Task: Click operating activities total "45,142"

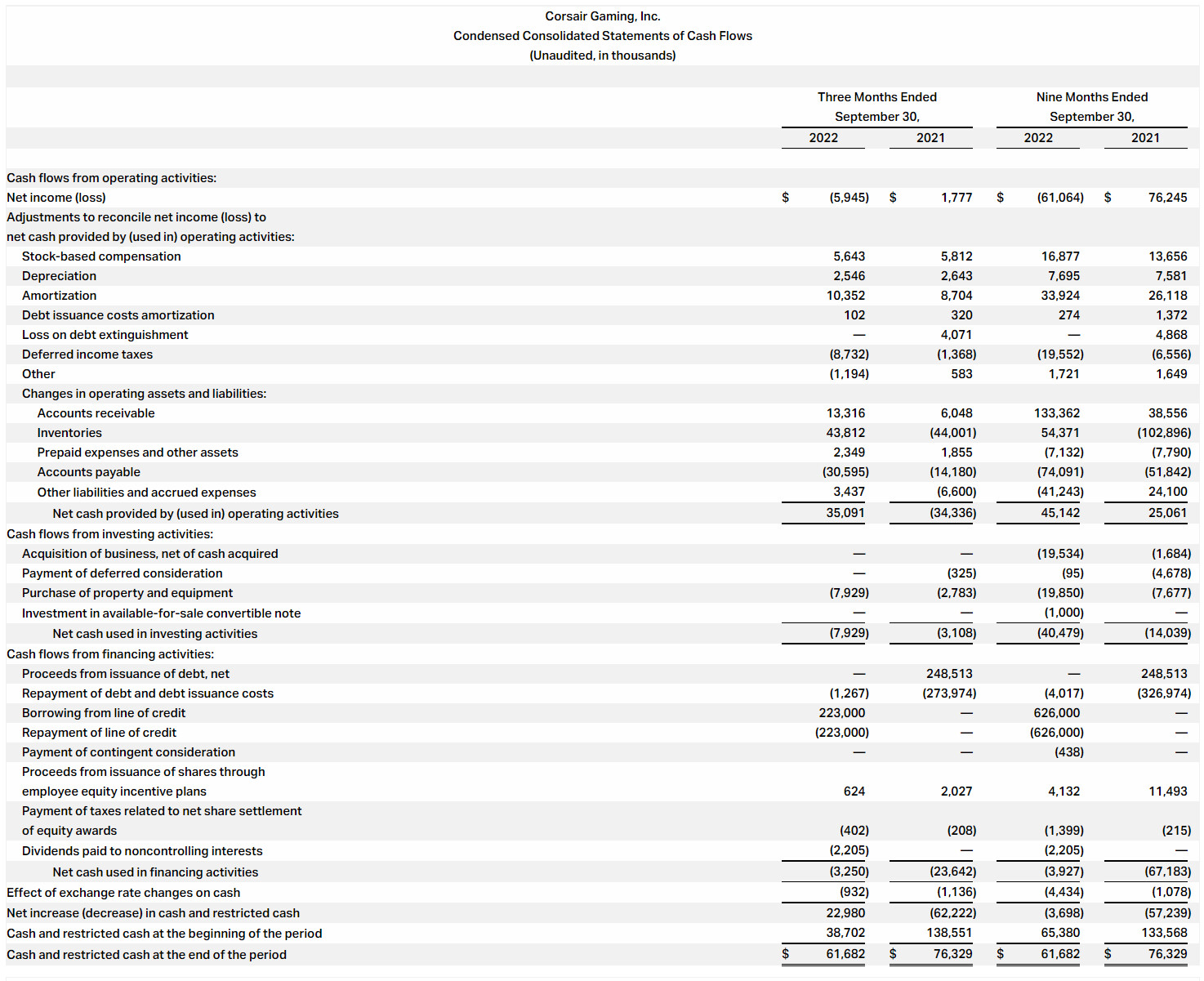Action: [1060, 513]
